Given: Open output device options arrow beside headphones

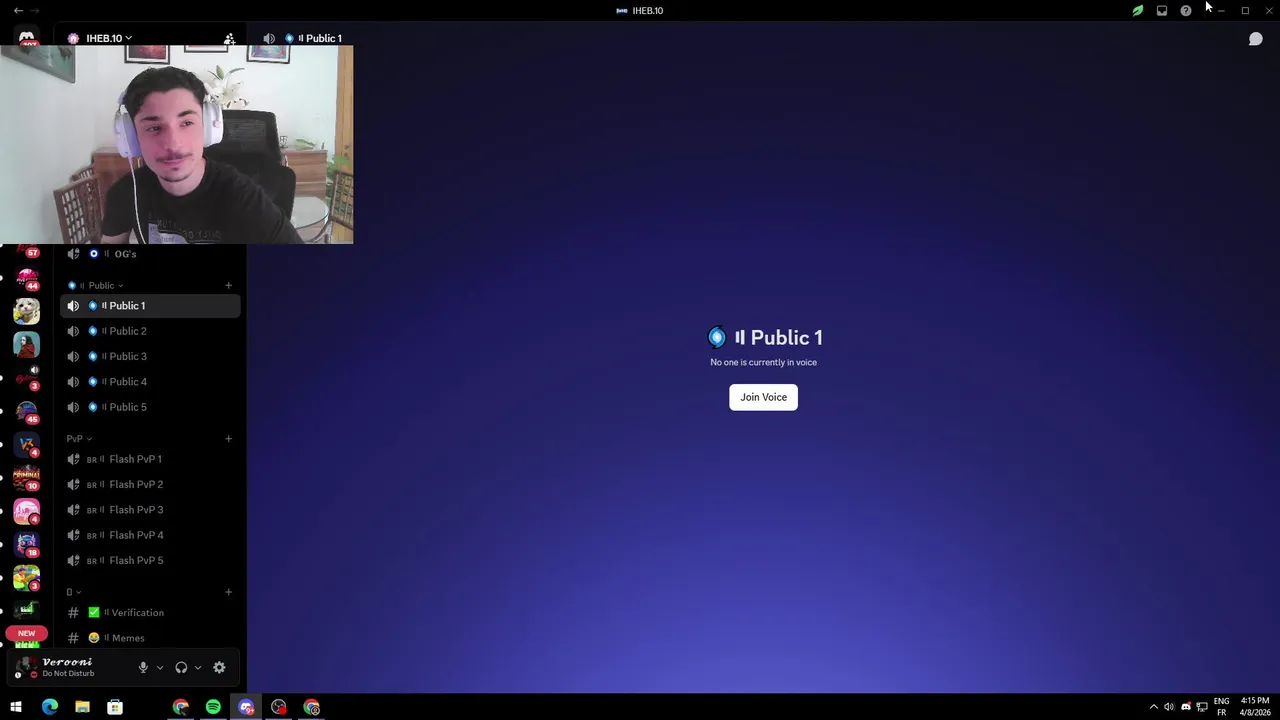Looking at the screenshot, I should (198, 667).
